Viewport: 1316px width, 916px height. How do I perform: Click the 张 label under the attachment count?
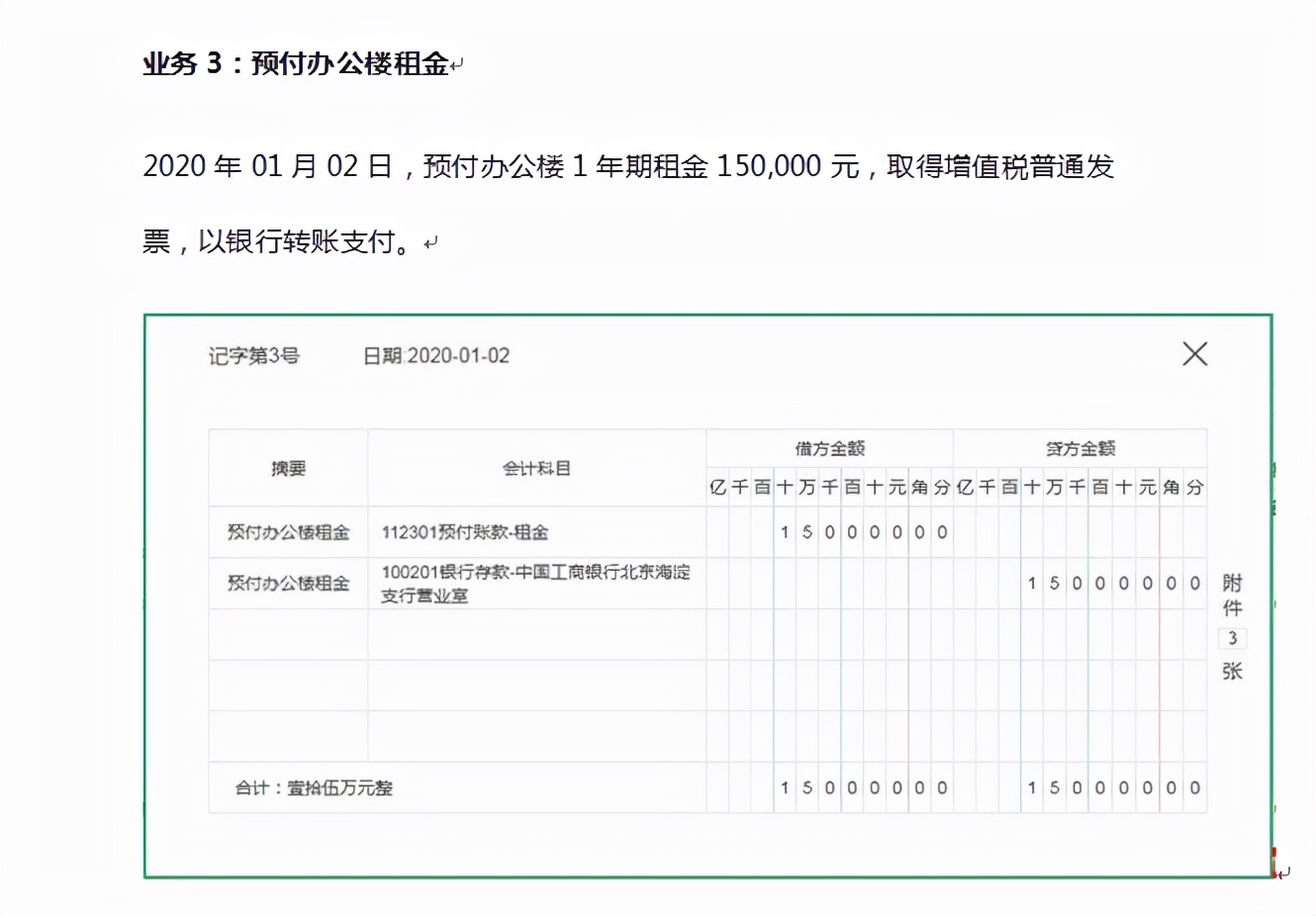(x=1232, y=671)
